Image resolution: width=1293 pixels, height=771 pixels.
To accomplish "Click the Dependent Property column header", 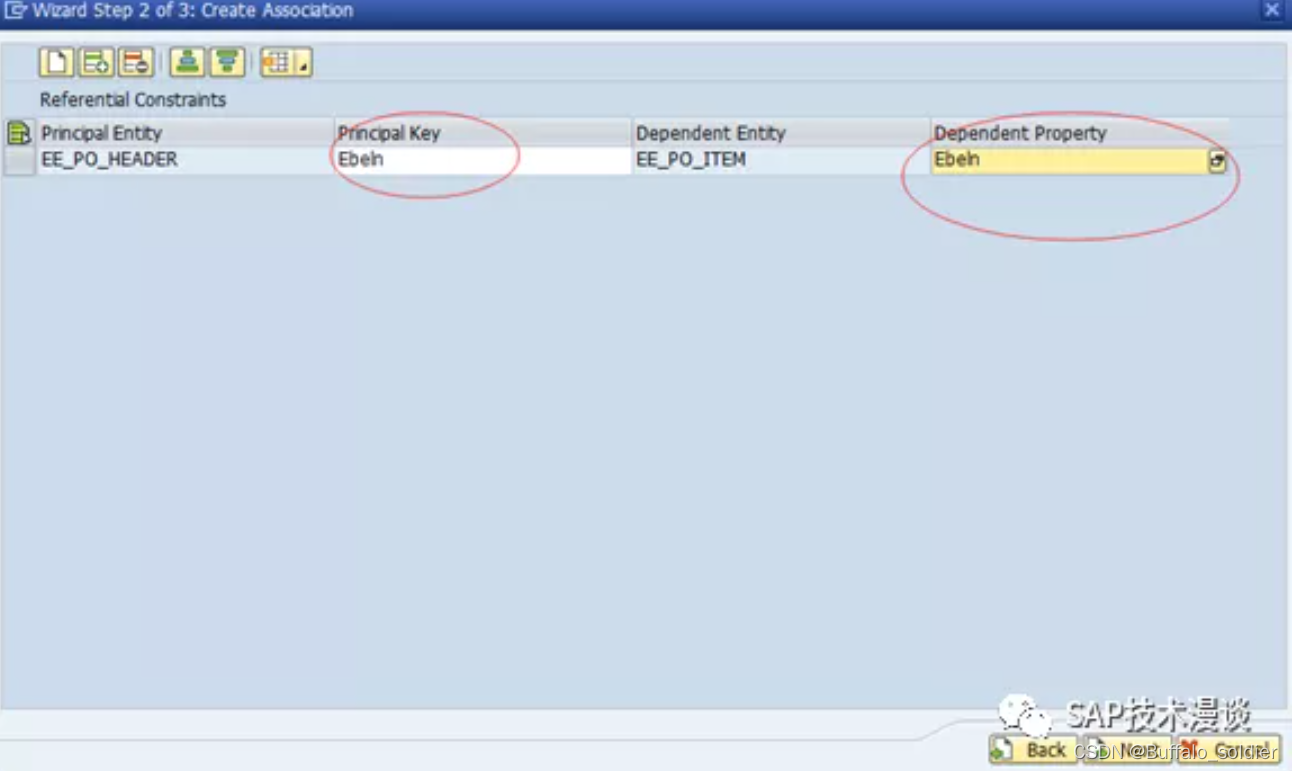I will click(x=1080, y=133).
